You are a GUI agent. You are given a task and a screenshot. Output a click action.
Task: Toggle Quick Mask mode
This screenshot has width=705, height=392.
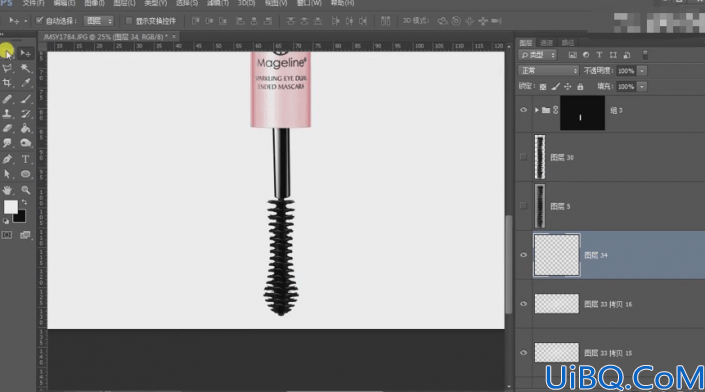[7, 235]
